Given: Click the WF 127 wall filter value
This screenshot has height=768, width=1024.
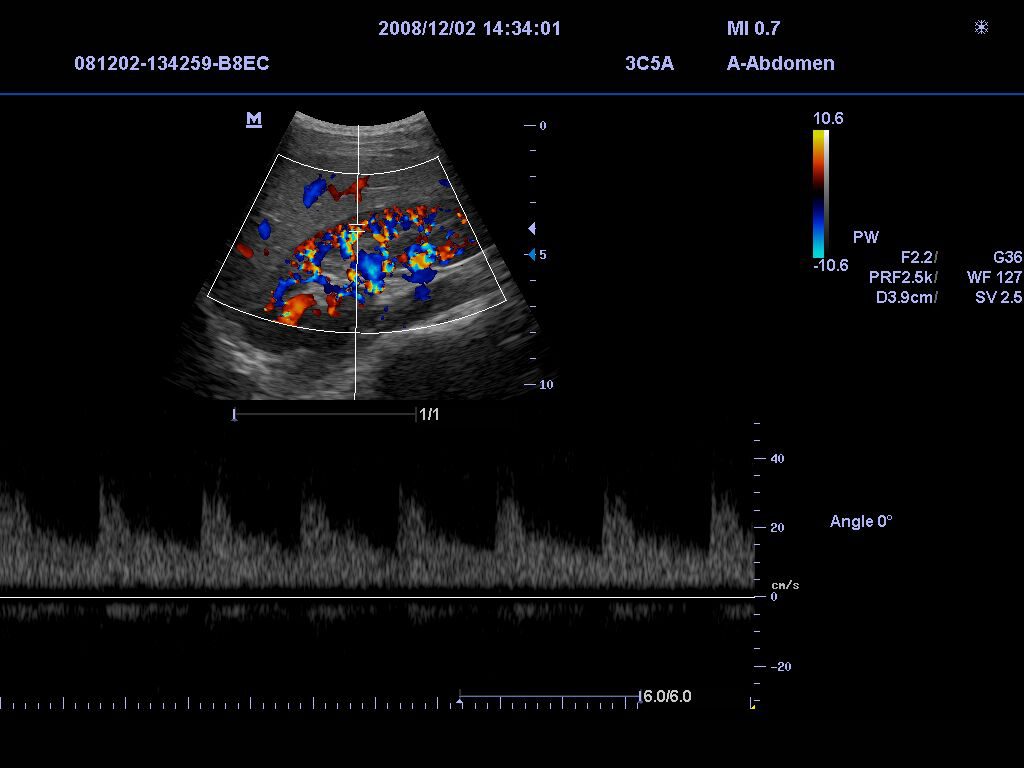Looking at the screenshot, I should coord(994,277).
